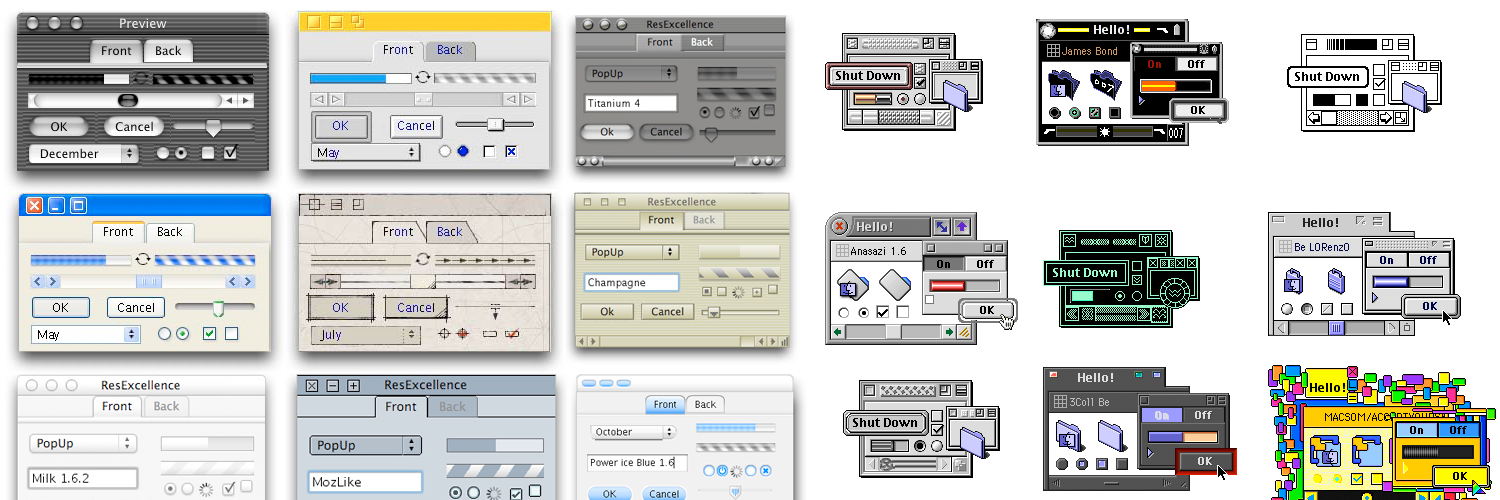Switch to Back tab in dark Preview window
The image size is (1500, 500).
point(168,51)
